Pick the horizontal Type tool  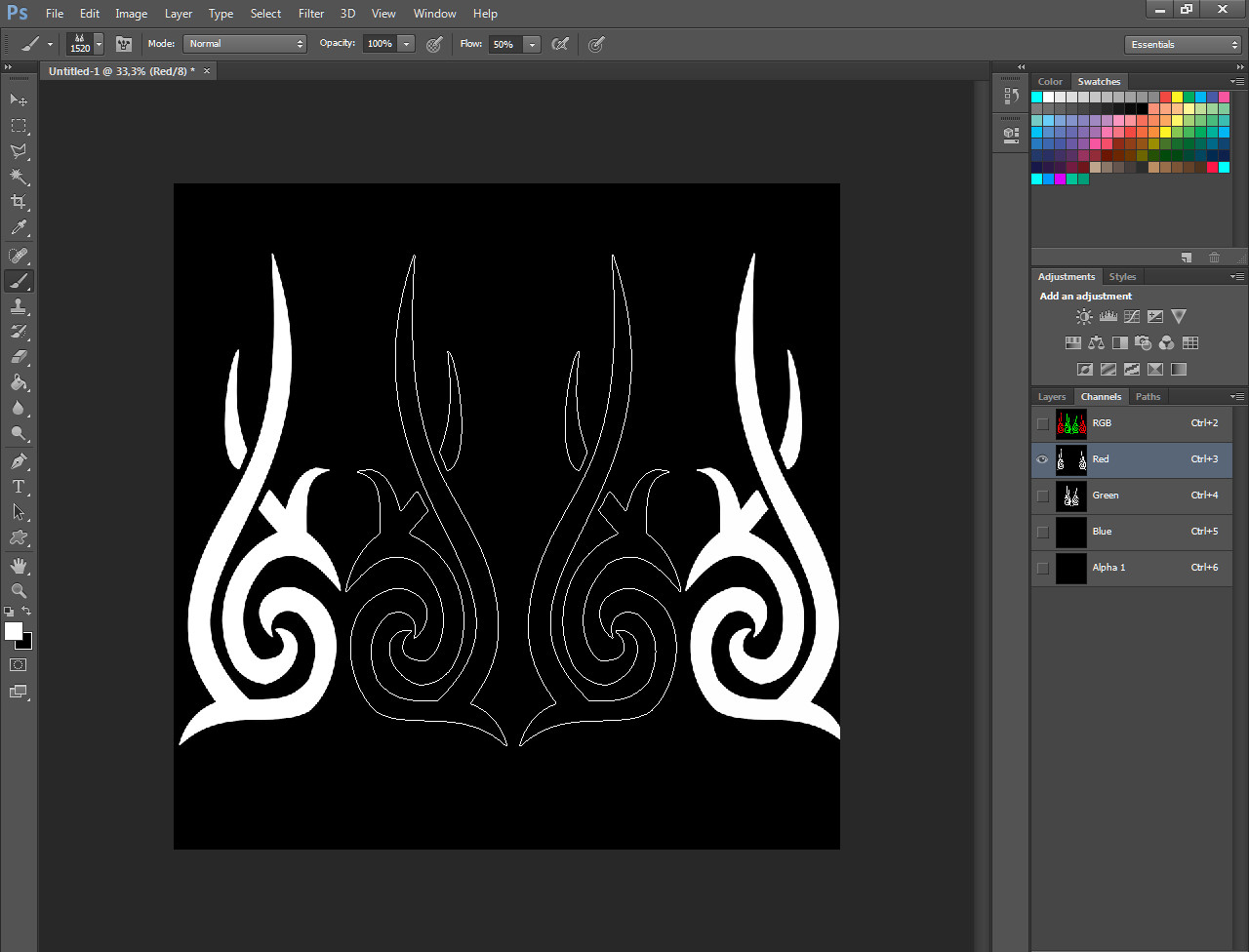click(x=19, y=486)
